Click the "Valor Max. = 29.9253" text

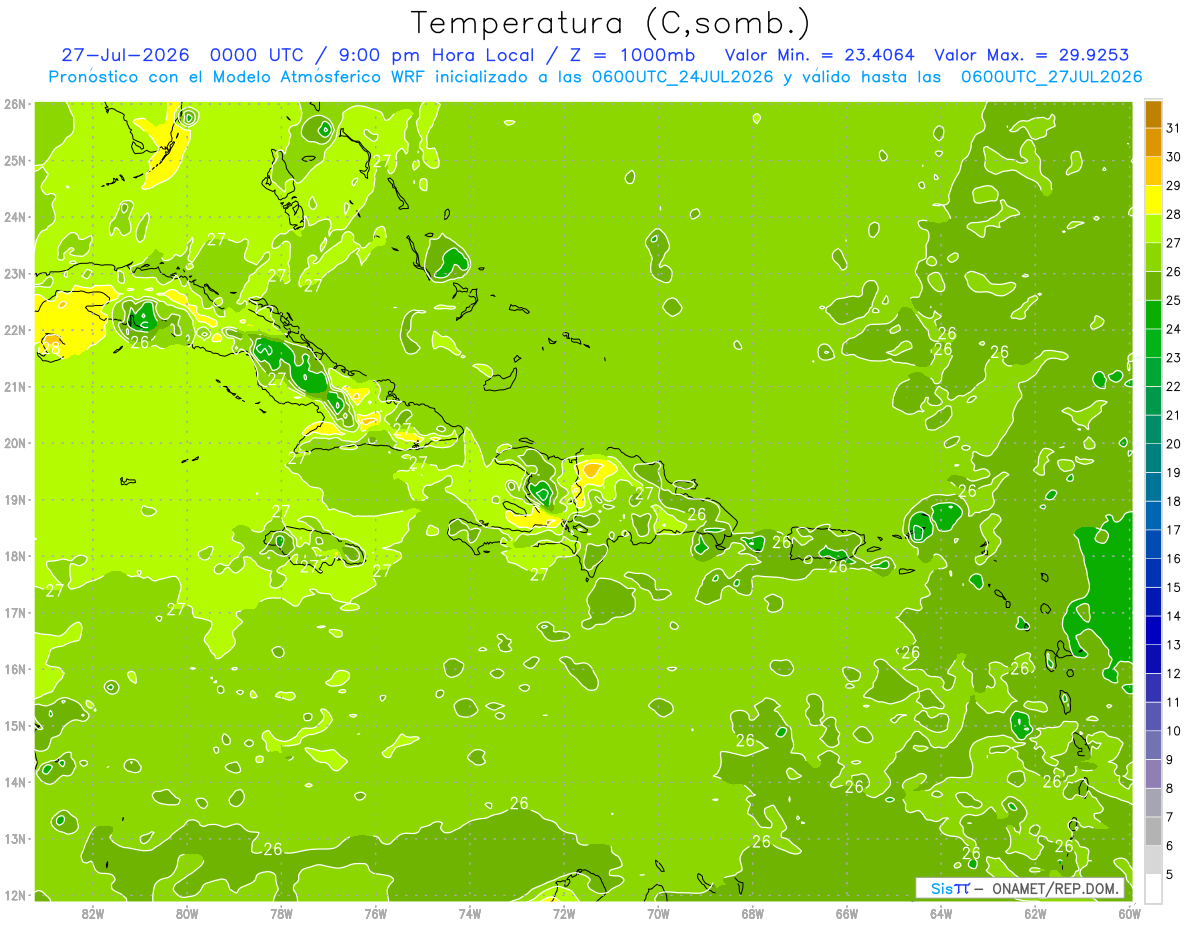(1032, 55)
